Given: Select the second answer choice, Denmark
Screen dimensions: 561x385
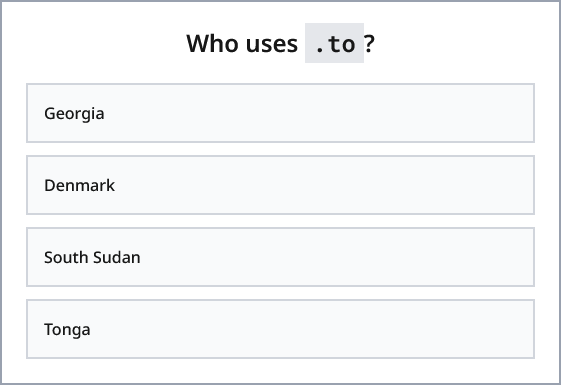Looking at the screenshot, I should (x=280, y=185).
